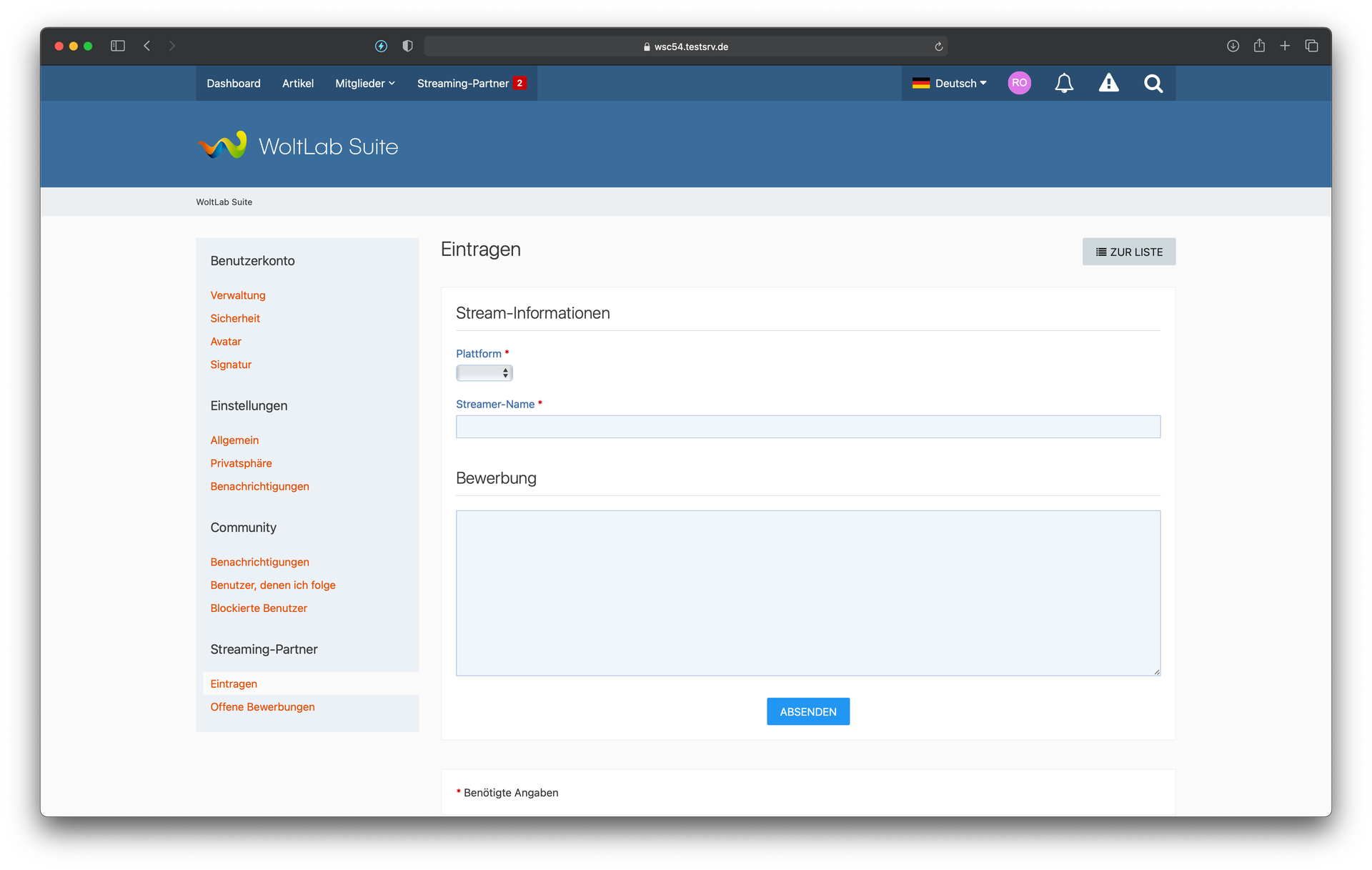Open the tab overview icon
The image size is (1372, 870).
[1311, 46]
